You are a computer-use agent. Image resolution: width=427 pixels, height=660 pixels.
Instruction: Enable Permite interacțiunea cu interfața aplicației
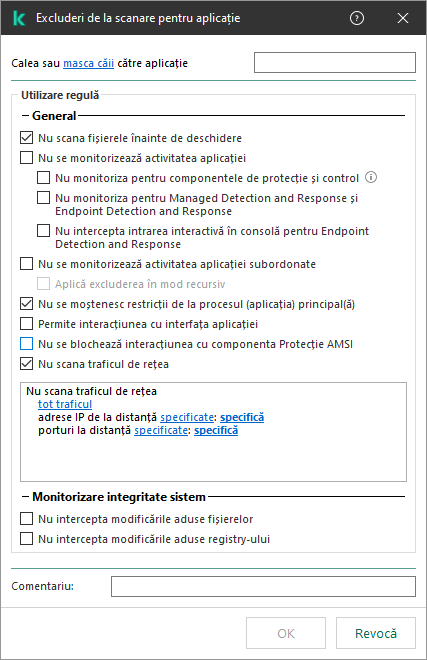coord(27,324)
